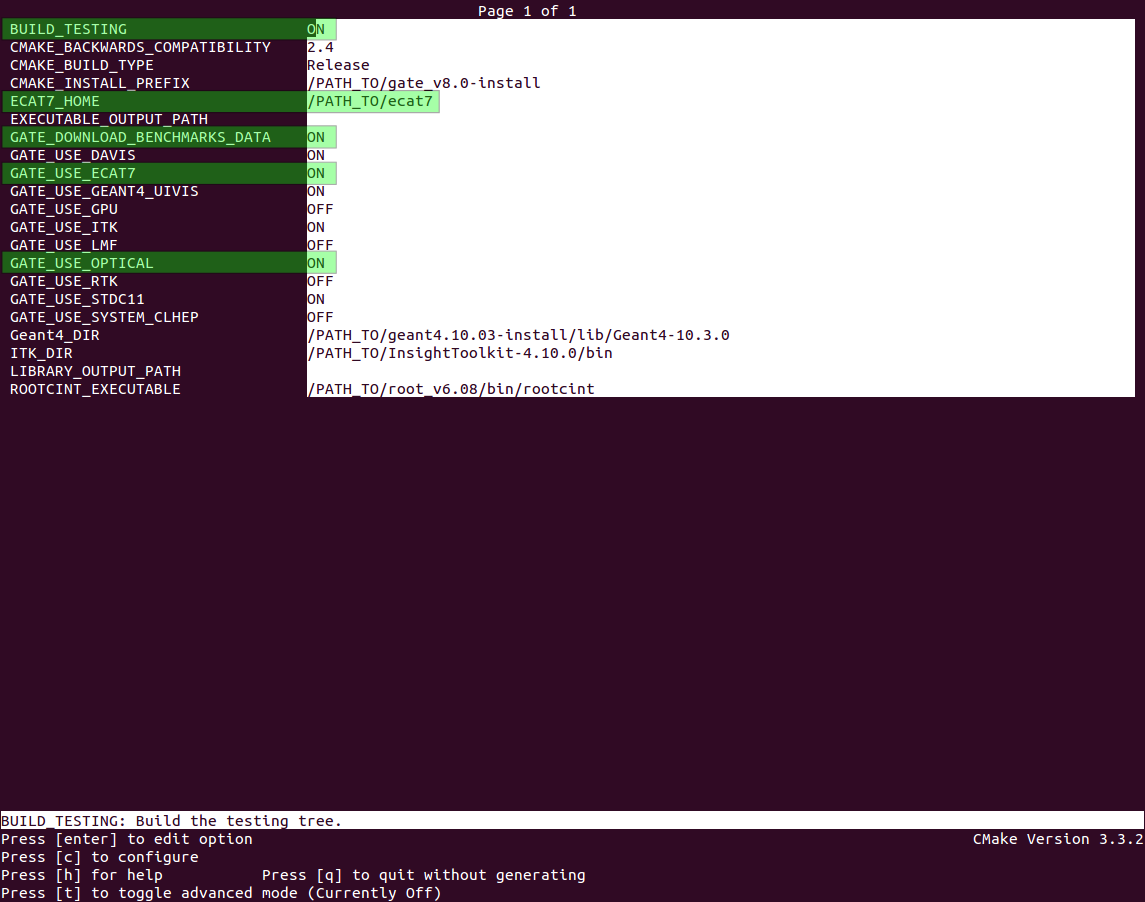Click the root_v6.08/bin/rootcint path value
Image resolution: width=1145 pixels, height=902 pixels.
click(451, 389)
